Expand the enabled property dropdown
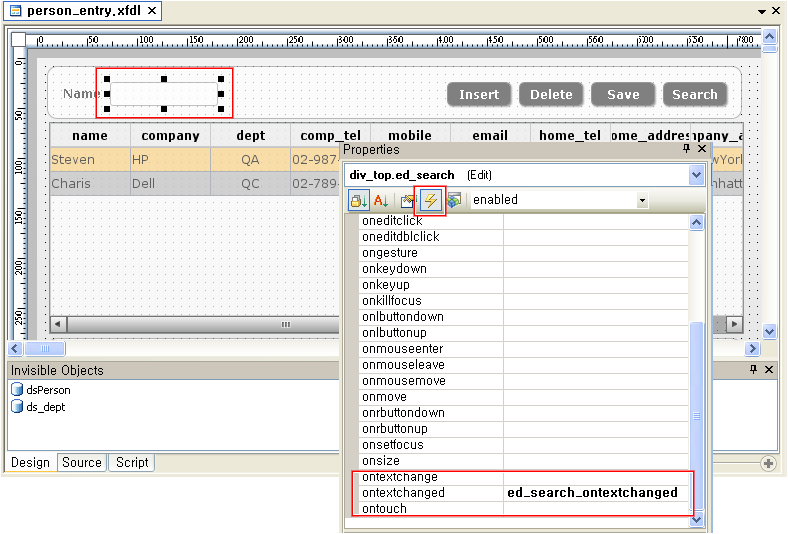The width and height of the screenshot is (788, 534). pyautogui.click(x=642, y=201)
